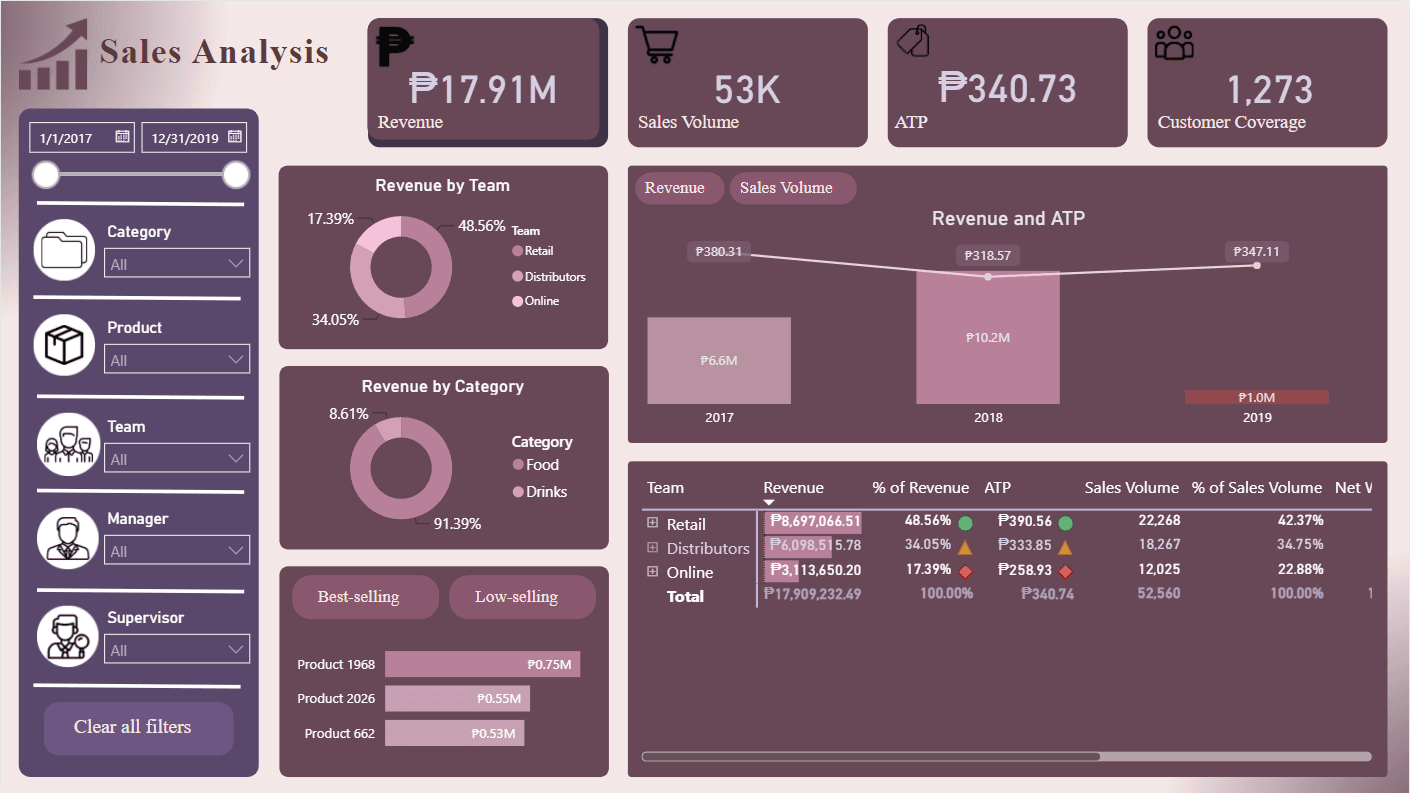Image resolution: width=1410 pixels, height=793 pixels.
Task: Click the Drinks legend swatch in Revenue by Category
Action: click(518, 492)
